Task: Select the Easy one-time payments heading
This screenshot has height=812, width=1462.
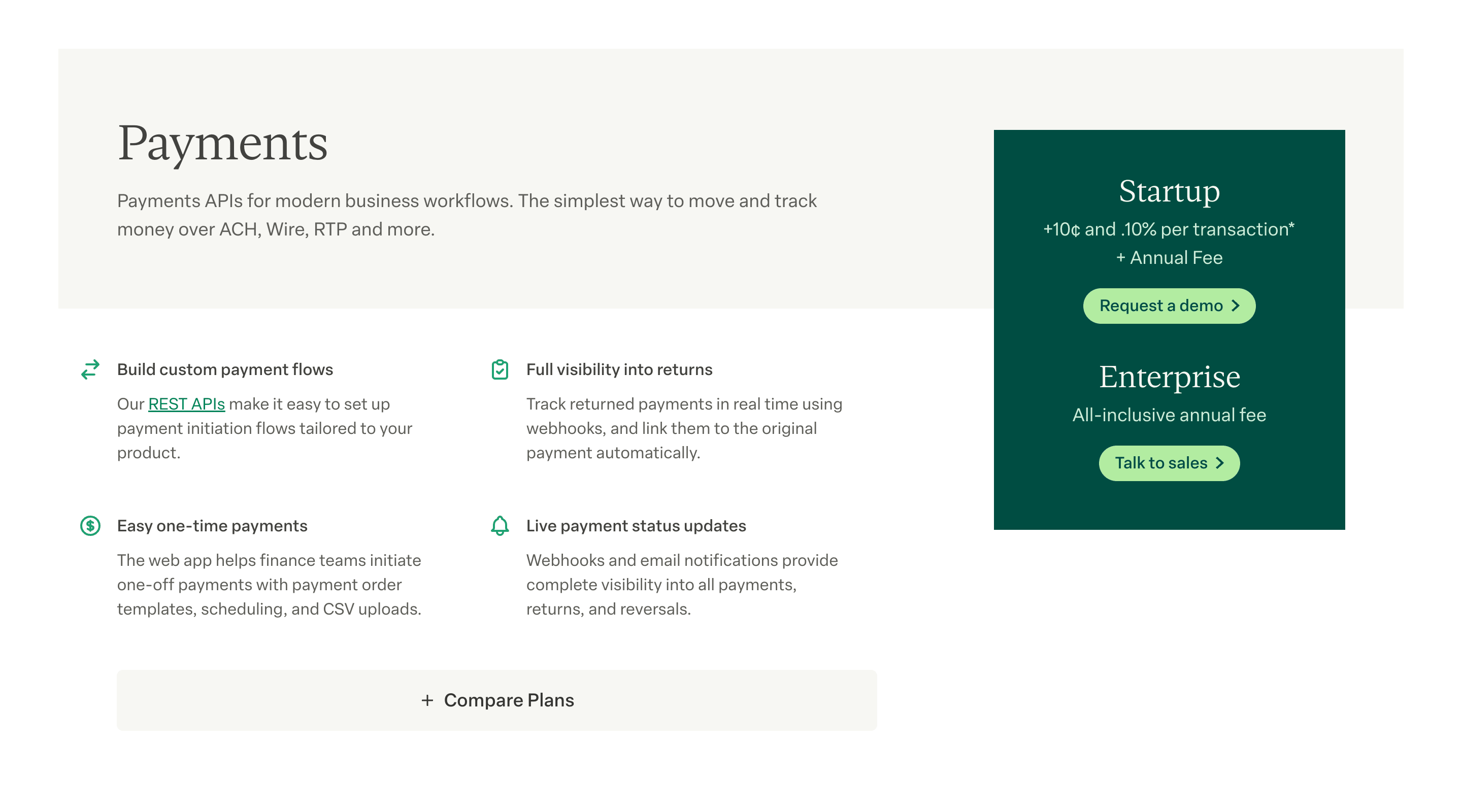Action: (212, 526)
